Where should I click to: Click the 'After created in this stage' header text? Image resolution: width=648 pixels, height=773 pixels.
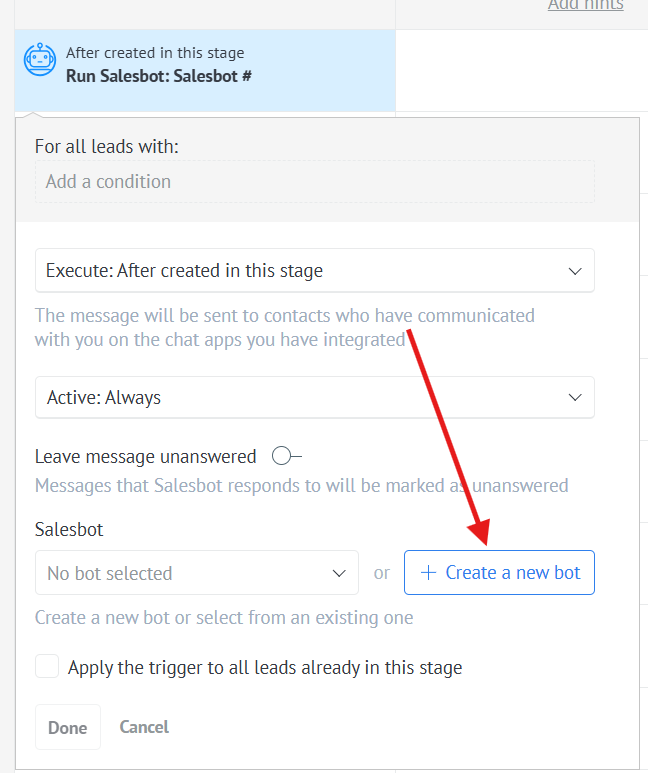tap(155, 53)
